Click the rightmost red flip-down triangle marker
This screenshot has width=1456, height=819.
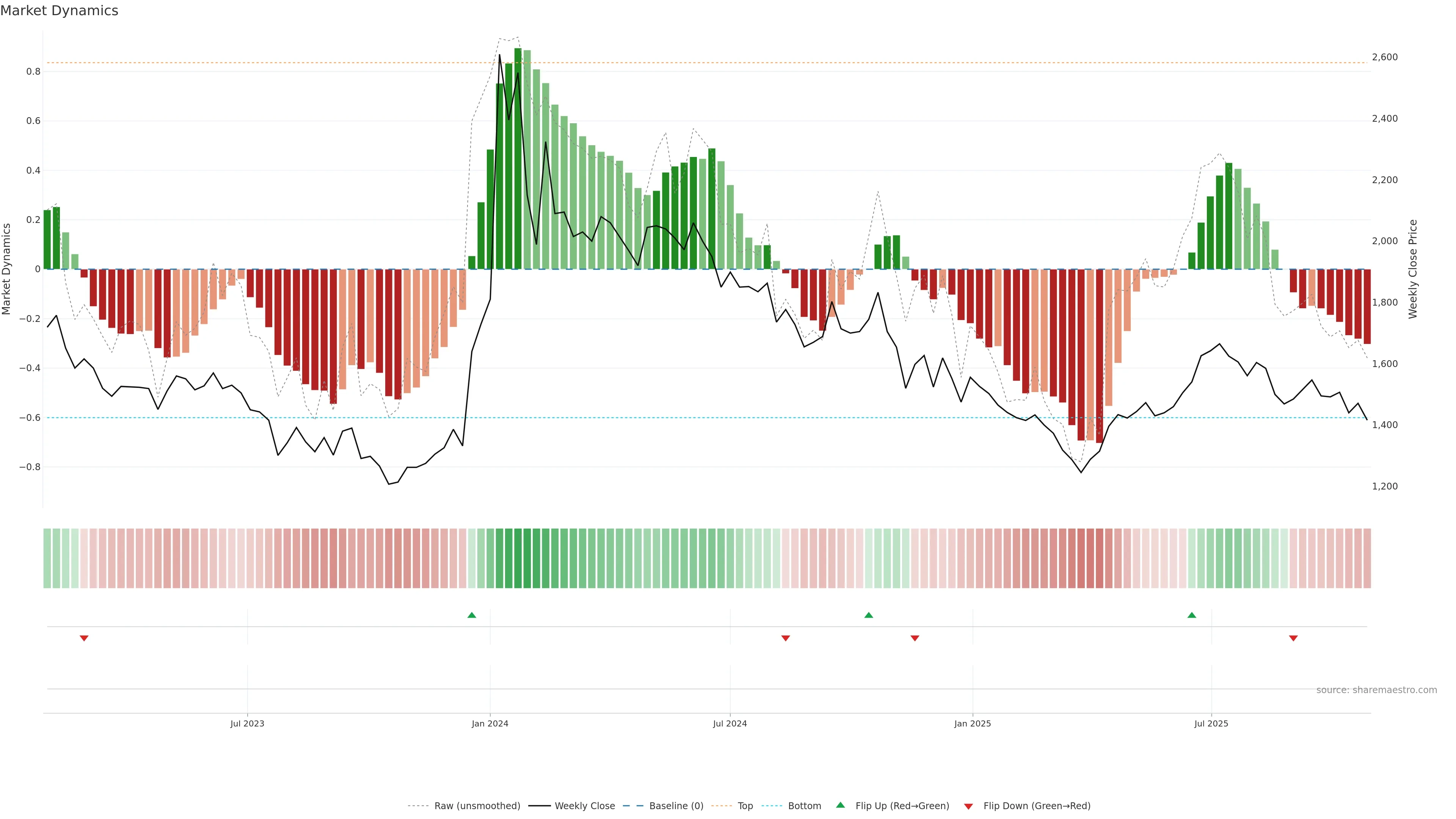click(x=1293, y=638)
